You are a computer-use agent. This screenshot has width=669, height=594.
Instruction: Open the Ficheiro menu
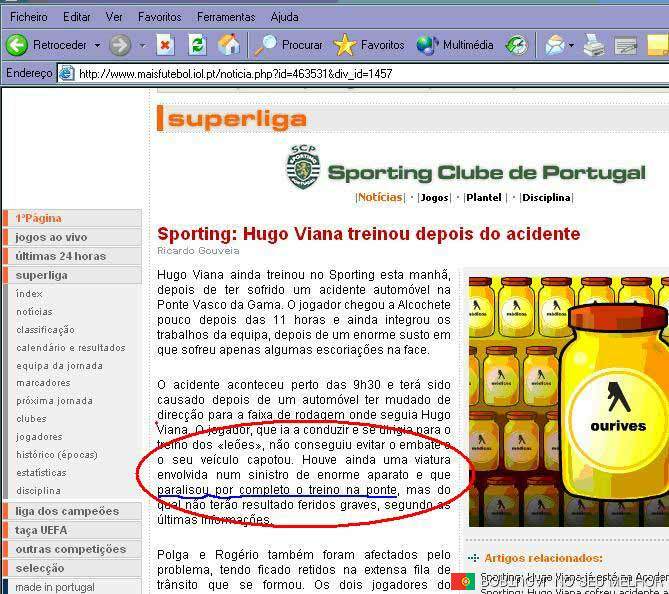(29, 17)
